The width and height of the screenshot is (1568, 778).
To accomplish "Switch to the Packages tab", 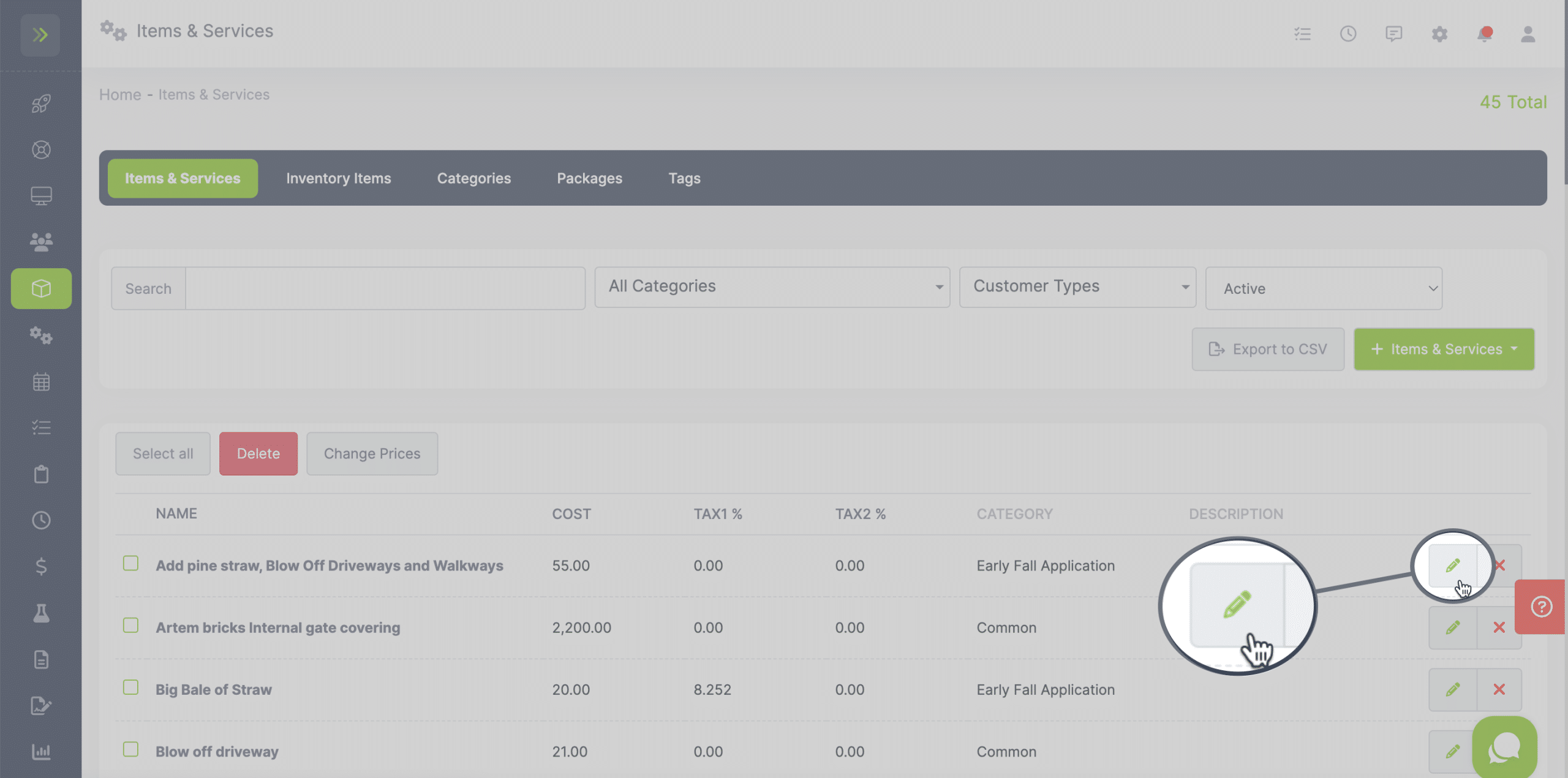I will [x=589, y=178].
